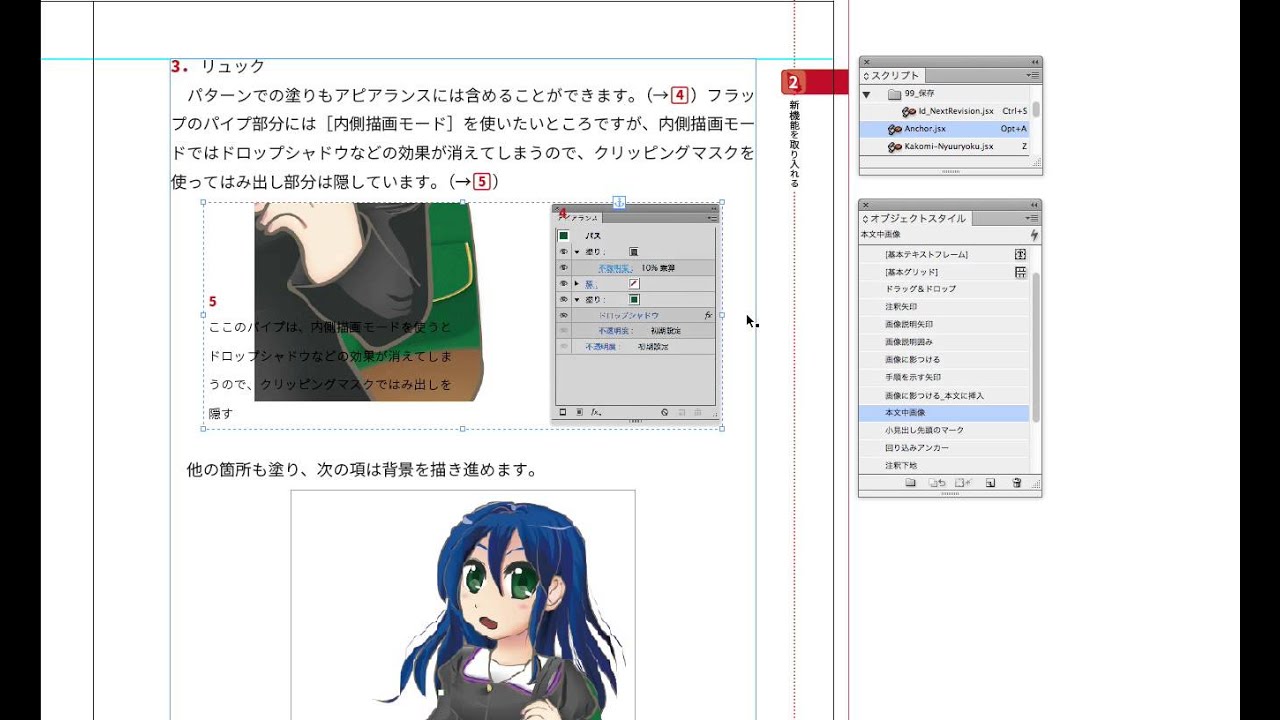This screenshot has height=720, width=1280.
Task: Select the blue-haired character illustration
Action: point(463,605)
